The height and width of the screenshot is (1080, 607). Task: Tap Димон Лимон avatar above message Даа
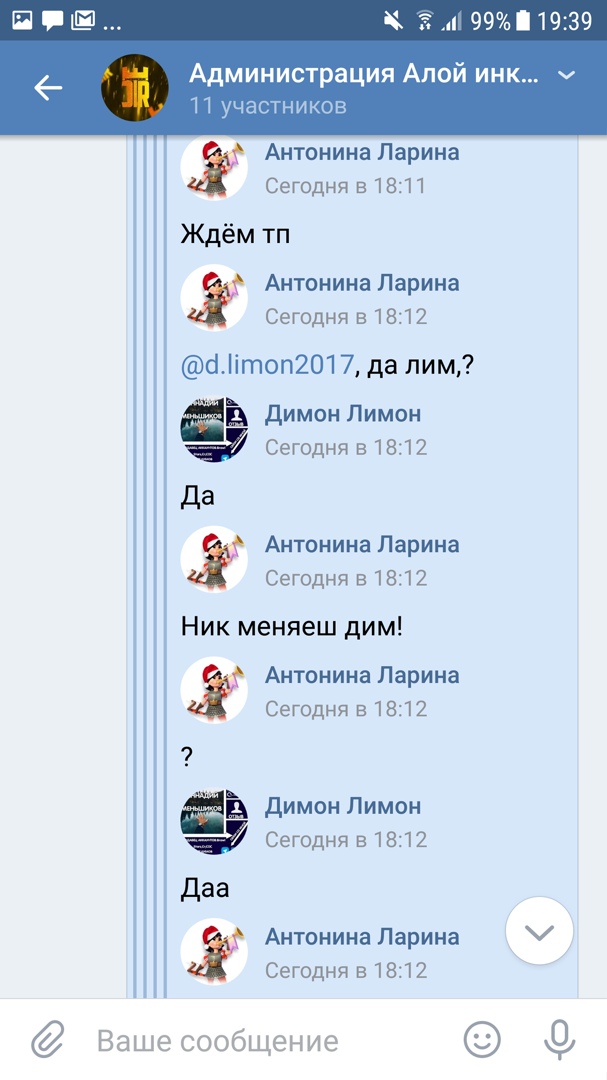(x=214, y=821)
